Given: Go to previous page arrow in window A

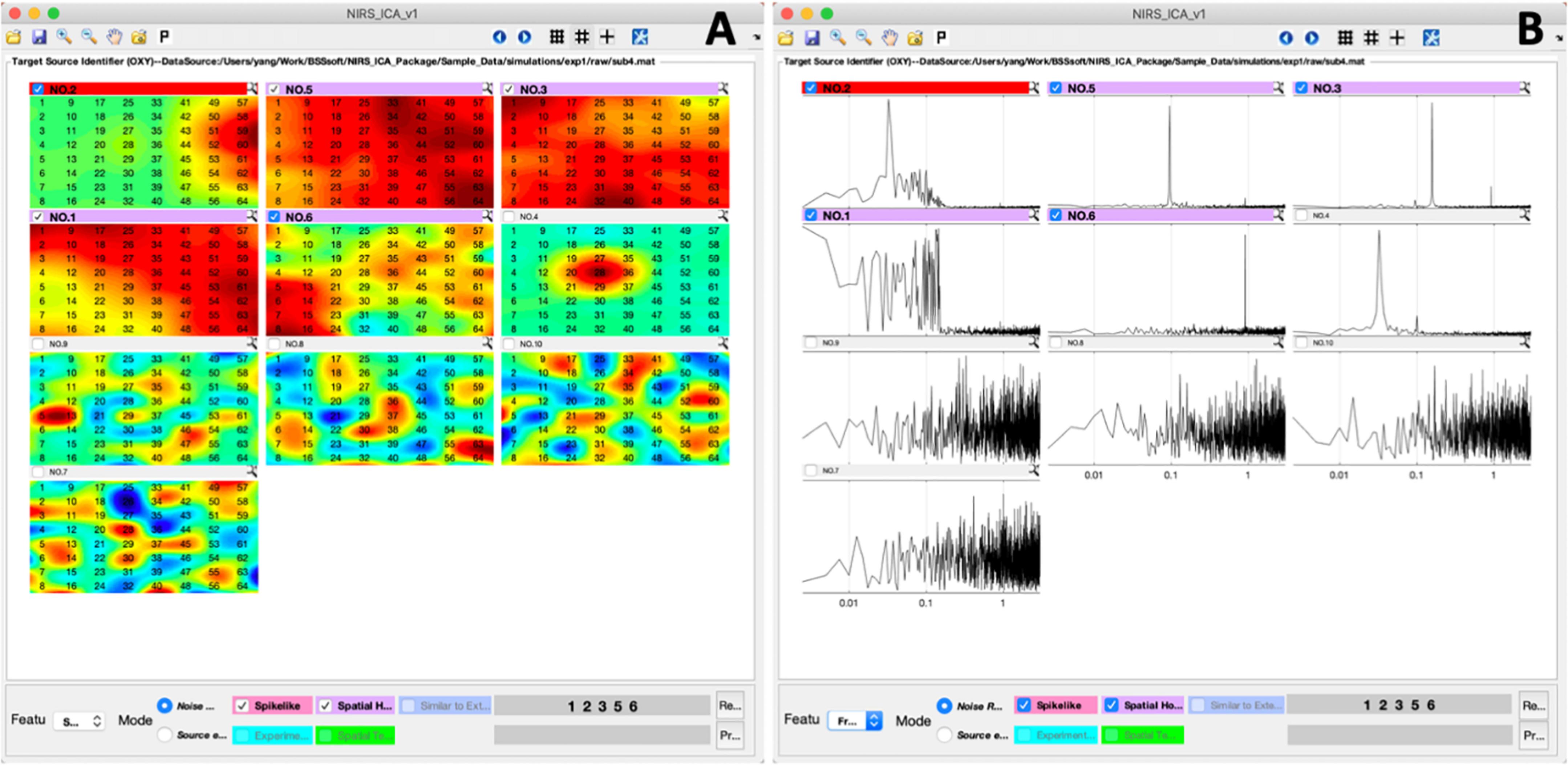Looking at the screenshot, I should pyautogui.click(x=499, y=37).
